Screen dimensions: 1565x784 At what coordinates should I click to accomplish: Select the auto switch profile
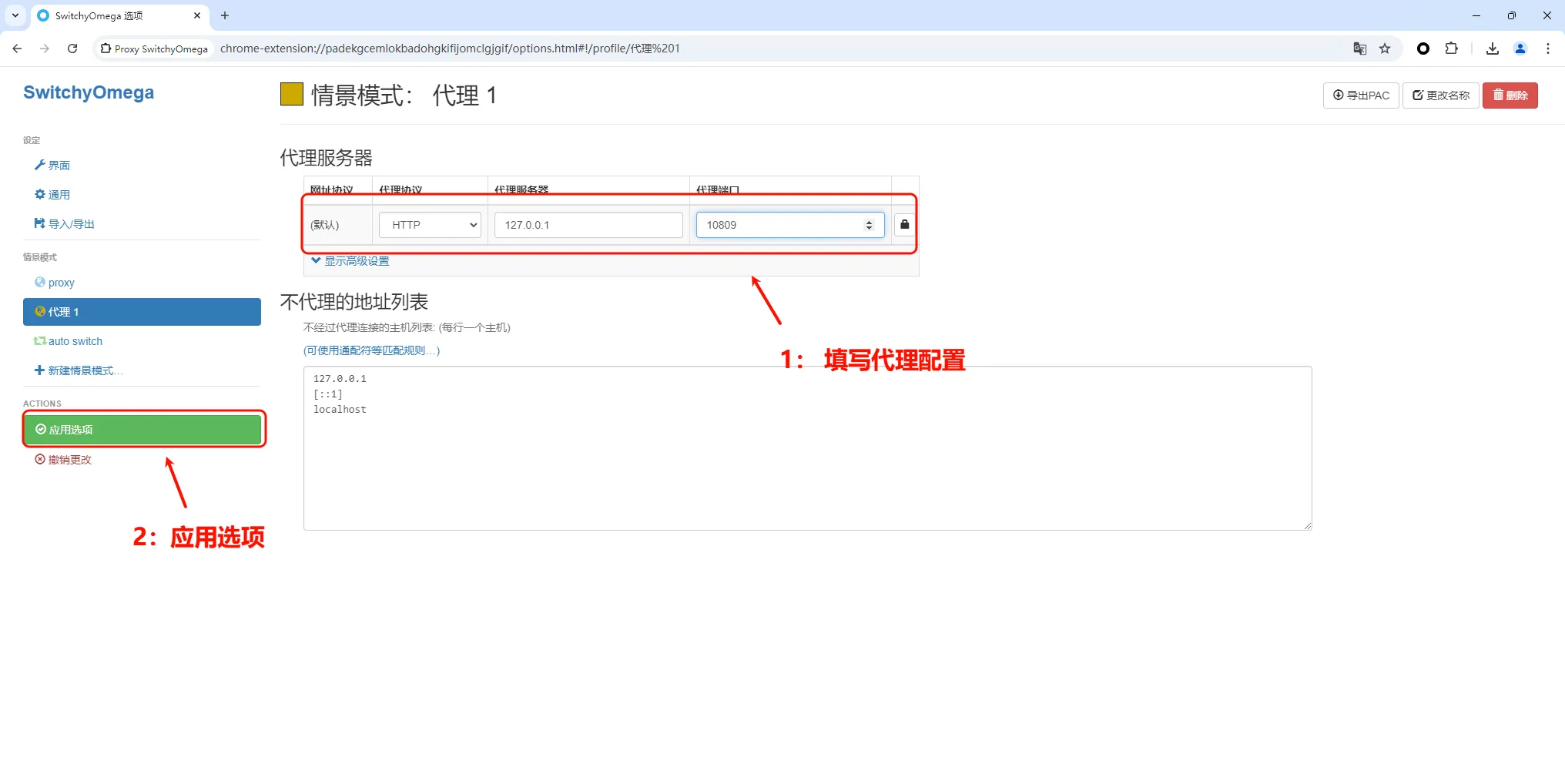68,341
